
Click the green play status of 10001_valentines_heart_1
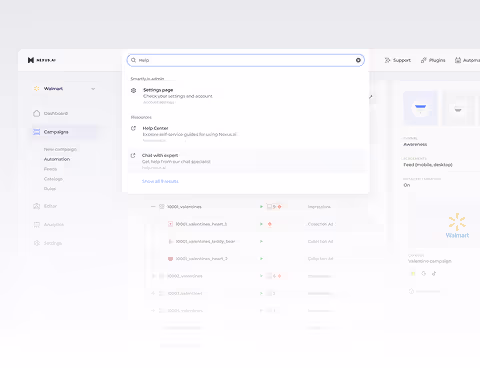pos(261,224)
